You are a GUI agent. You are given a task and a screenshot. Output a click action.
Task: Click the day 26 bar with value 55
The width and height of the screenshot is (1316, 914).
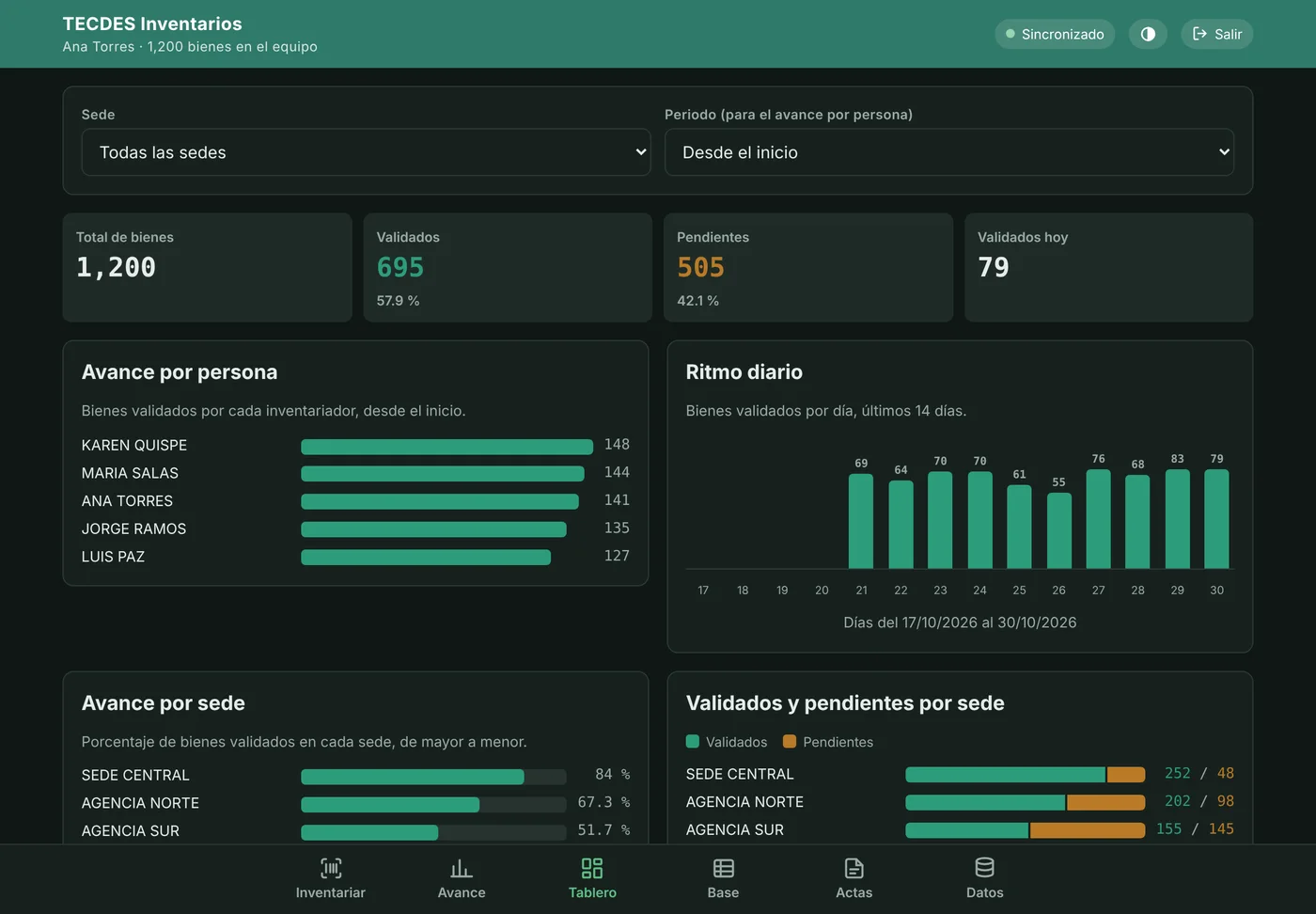pyautogui.click(x=1058, y=531)
